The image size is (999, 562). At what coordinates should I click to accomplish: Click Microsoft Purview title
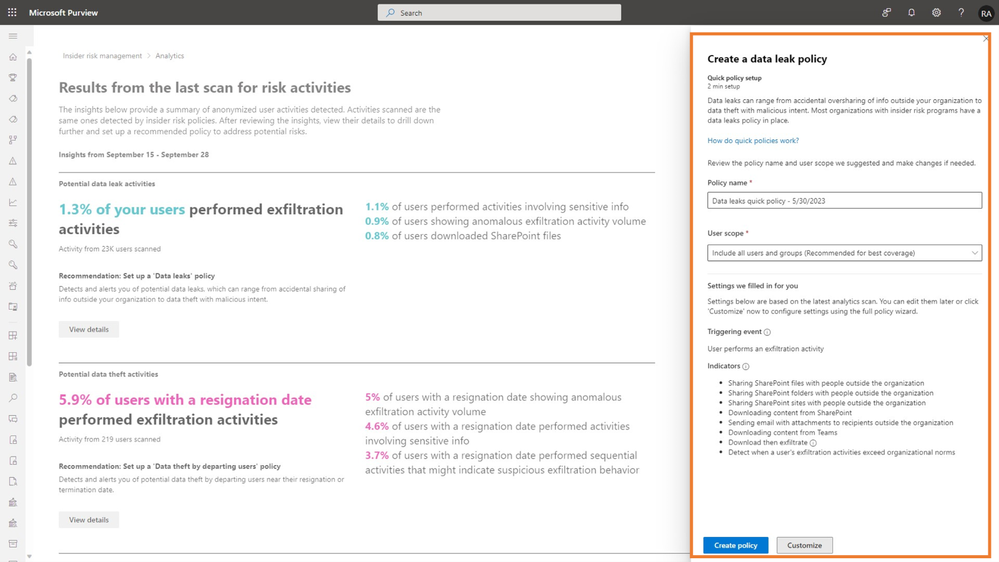(x=63, y=13)
